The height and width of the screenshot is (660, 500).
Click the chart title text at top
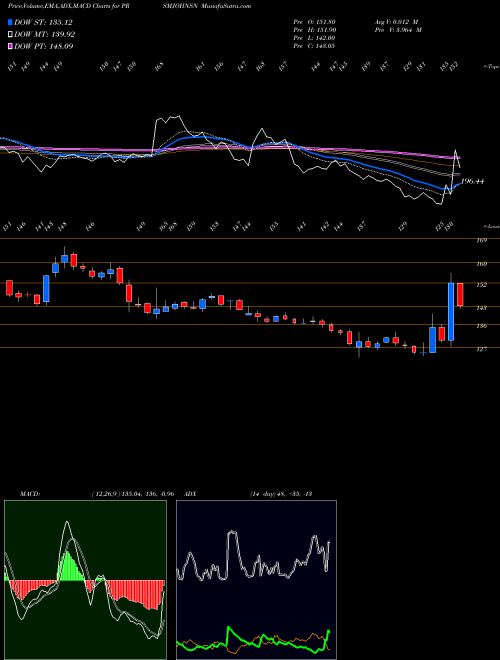coord(130,6)
